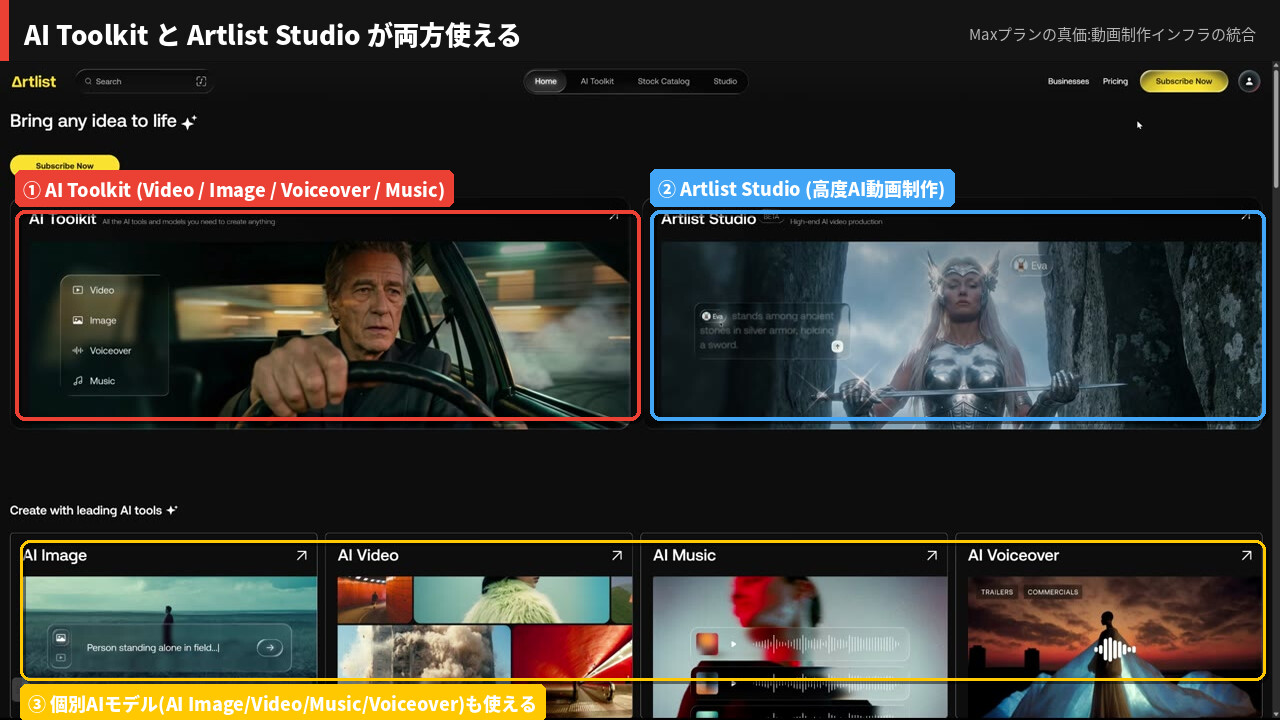Select the Video icon in toolkit menu

pos(78,290)
